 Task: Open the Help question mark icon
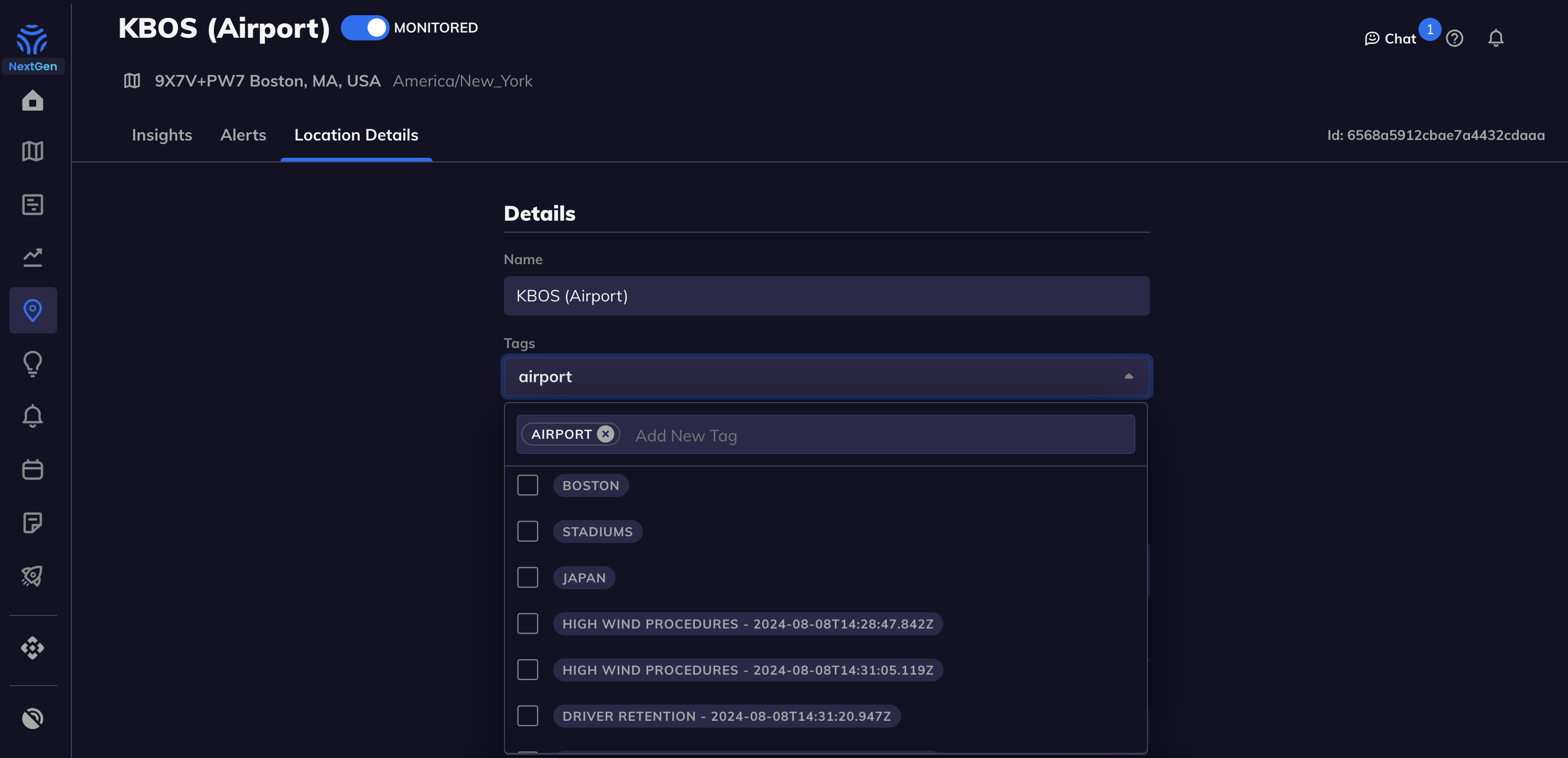click(1455, 38)
